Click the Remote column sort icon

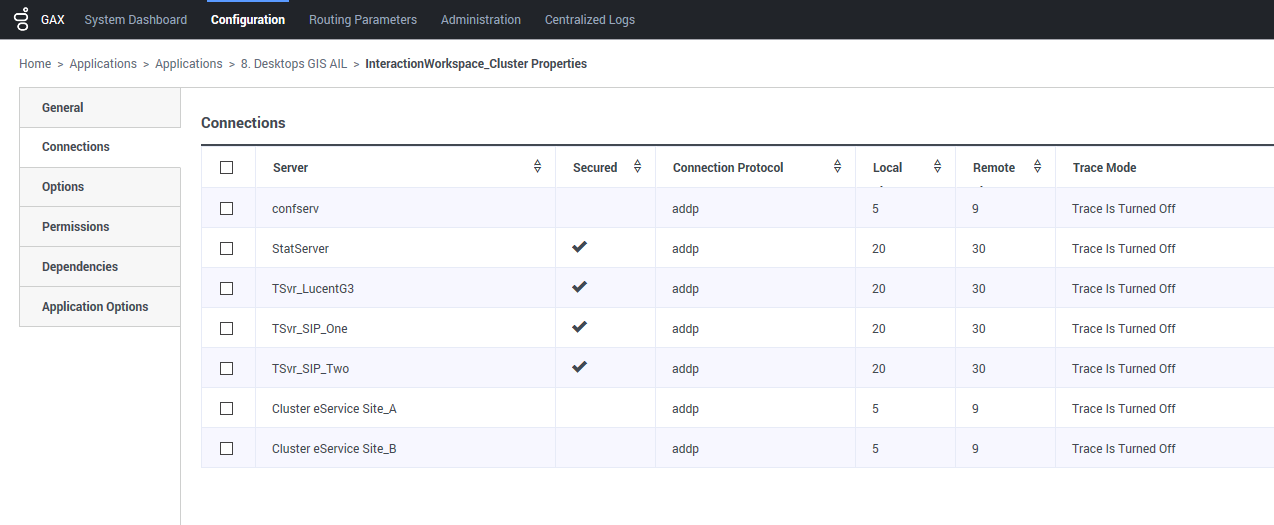(x=1037, y=167)
